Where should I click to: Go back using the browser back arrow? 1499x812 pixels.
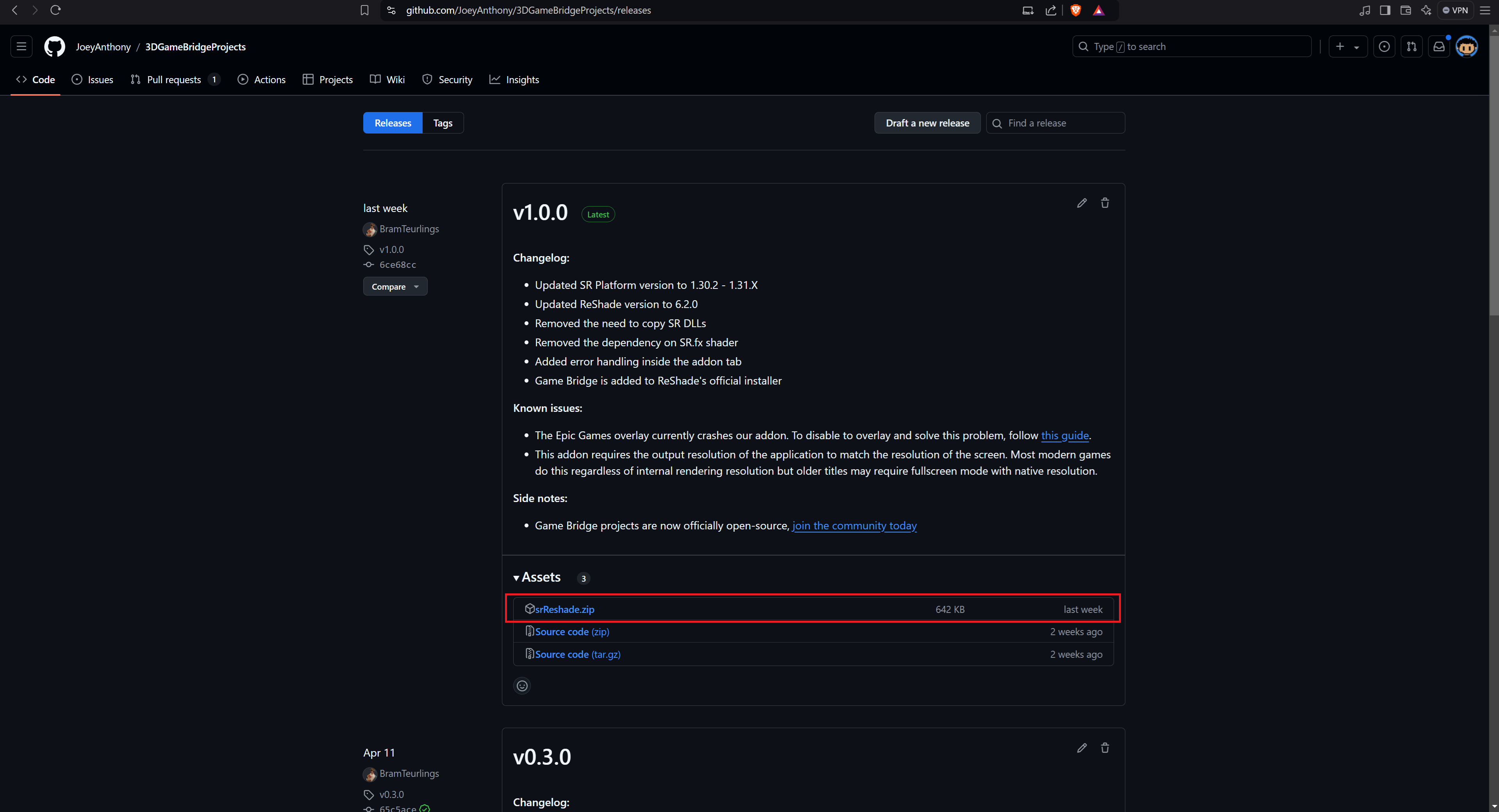(x=15, y=10)
